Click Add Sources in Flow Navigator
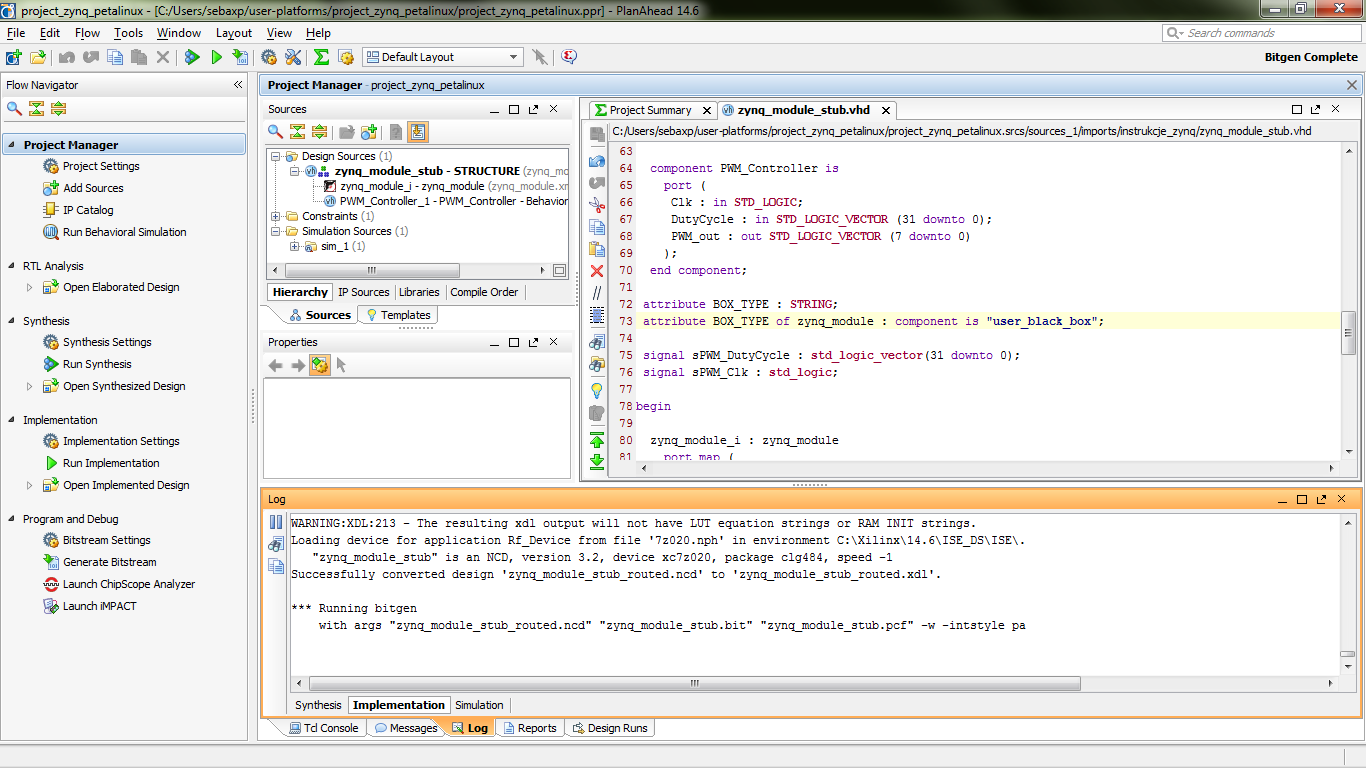The image size is (1366, 768). pos(93,188)
